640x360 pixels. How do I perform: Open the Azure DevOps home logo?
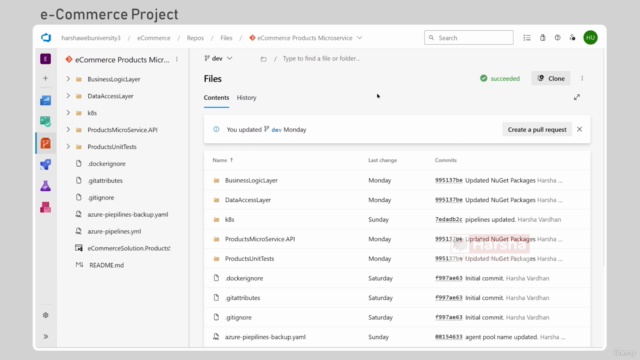coord(46,38)
